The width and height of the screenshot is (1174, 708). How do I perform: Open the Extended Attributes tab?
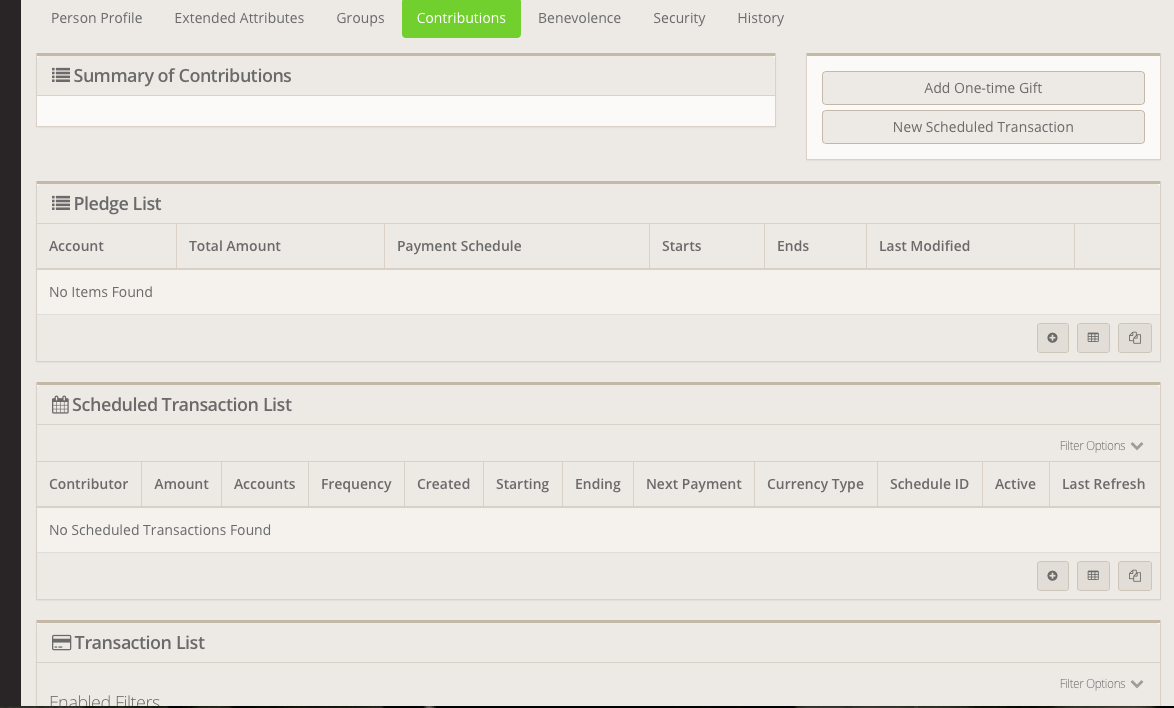239,18
